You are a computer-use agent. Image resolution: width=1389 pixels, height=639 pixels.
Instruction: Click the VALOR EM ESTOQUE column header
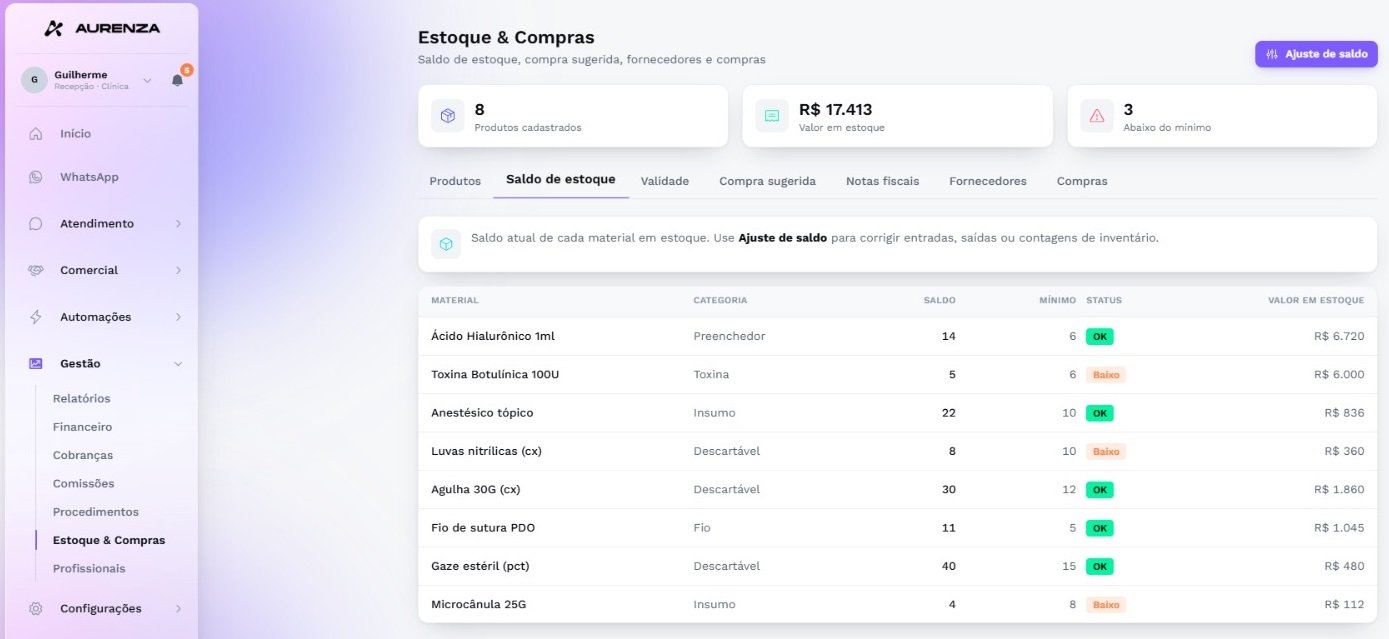click(1316, 300)
